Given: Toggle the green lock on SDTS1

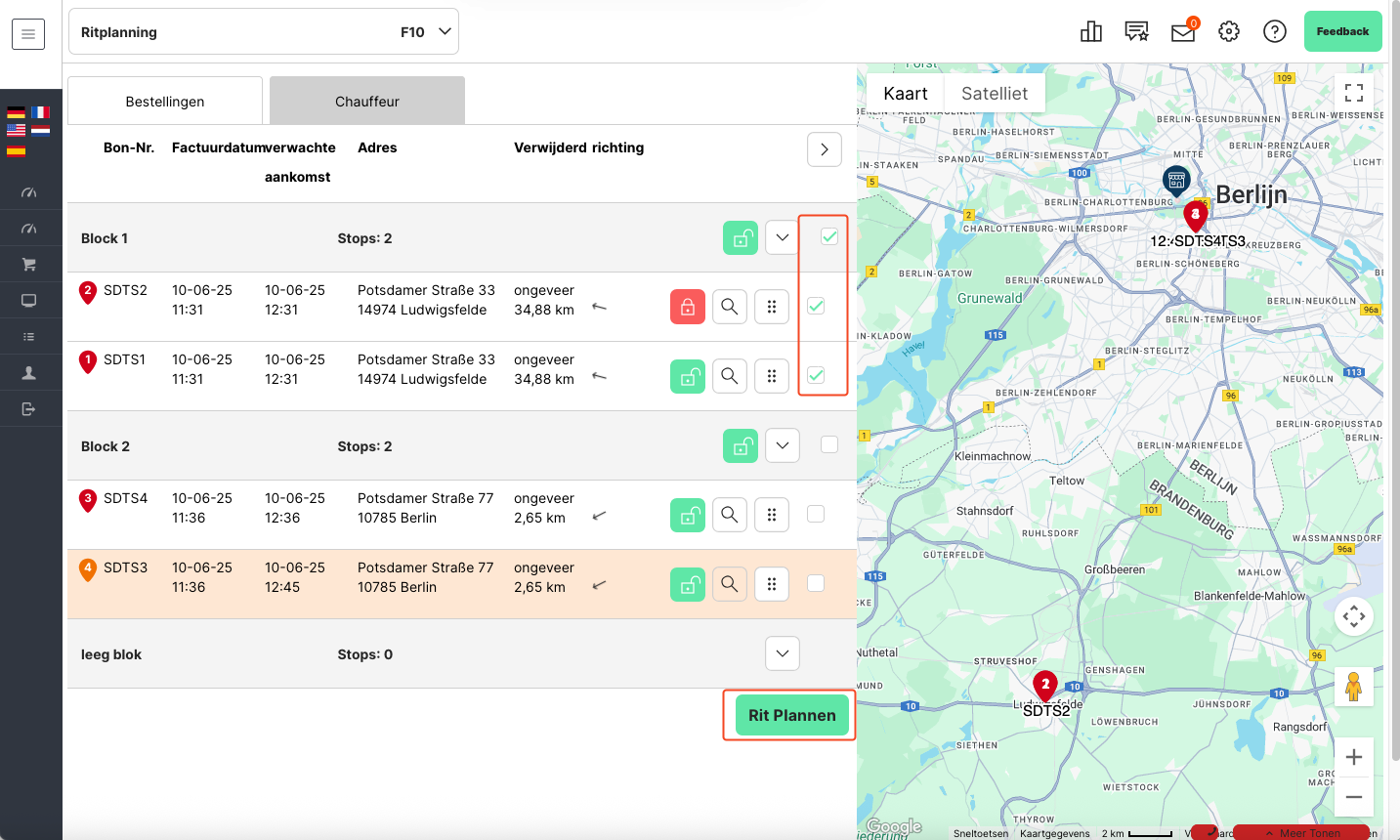Looking at the screenshot, I should 688,376.
